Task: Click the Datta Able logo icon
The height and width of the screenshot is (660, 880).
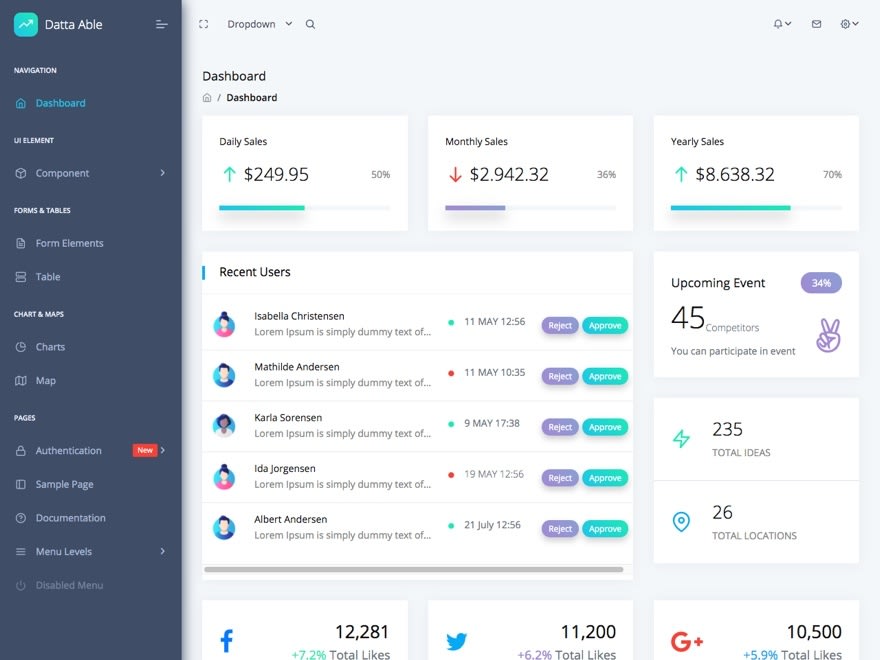Action: 26,24
